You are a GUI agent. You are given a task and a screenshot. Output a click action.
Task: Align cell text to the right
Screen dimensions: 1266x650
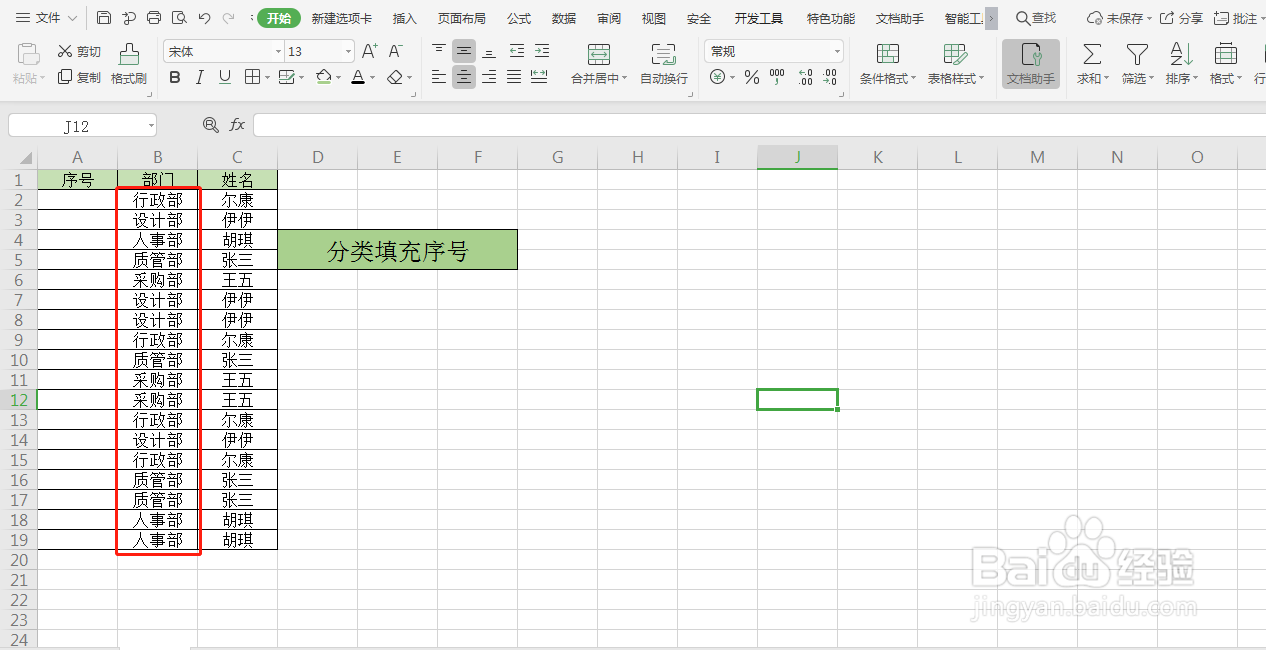coord(489,77)
